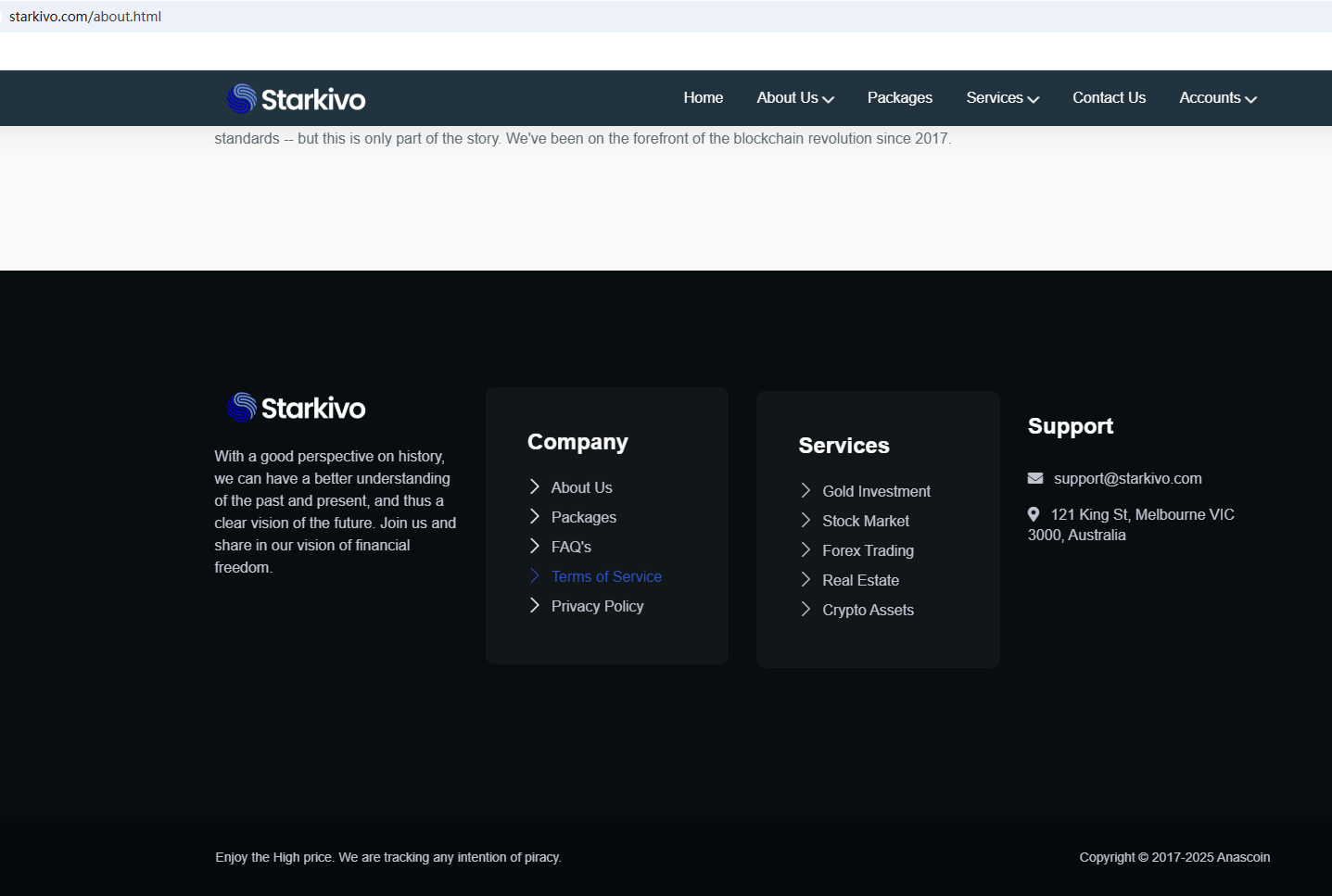This screenshot has height=896, width=1332.
Task: Click the map pin icon by address
Action: (1034, 514)
